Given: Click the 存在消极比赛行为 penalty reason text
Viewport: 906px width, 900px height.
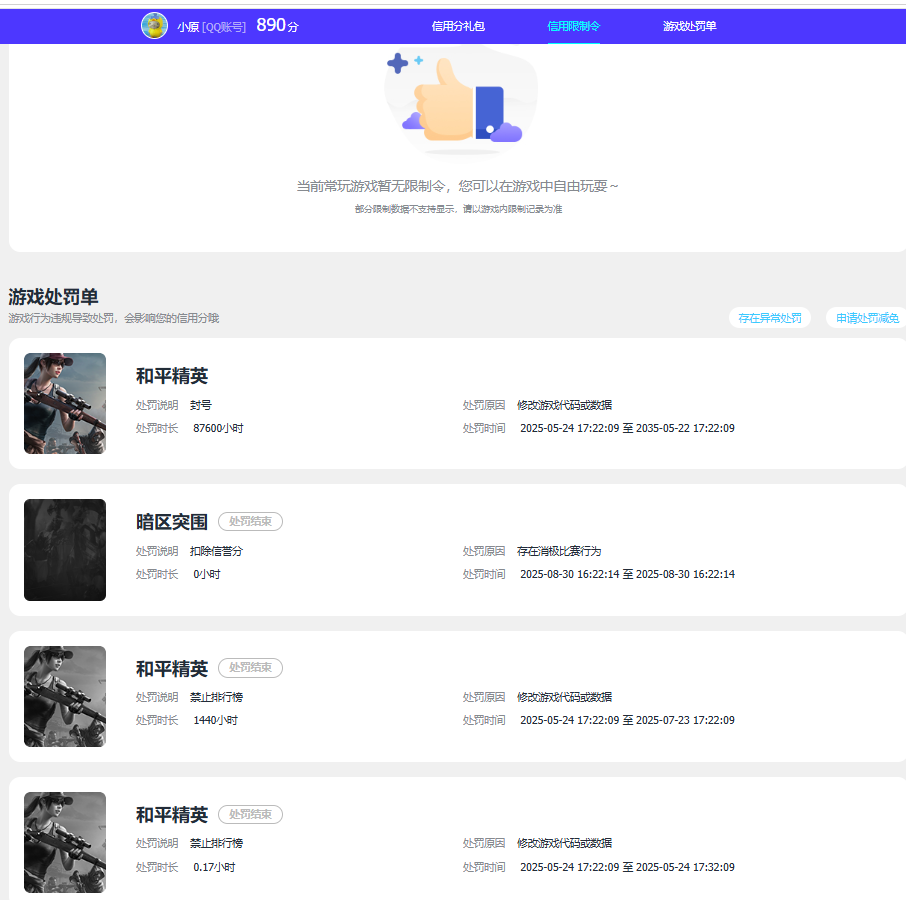Looking at the screenshot, I should tap(559, 551).
